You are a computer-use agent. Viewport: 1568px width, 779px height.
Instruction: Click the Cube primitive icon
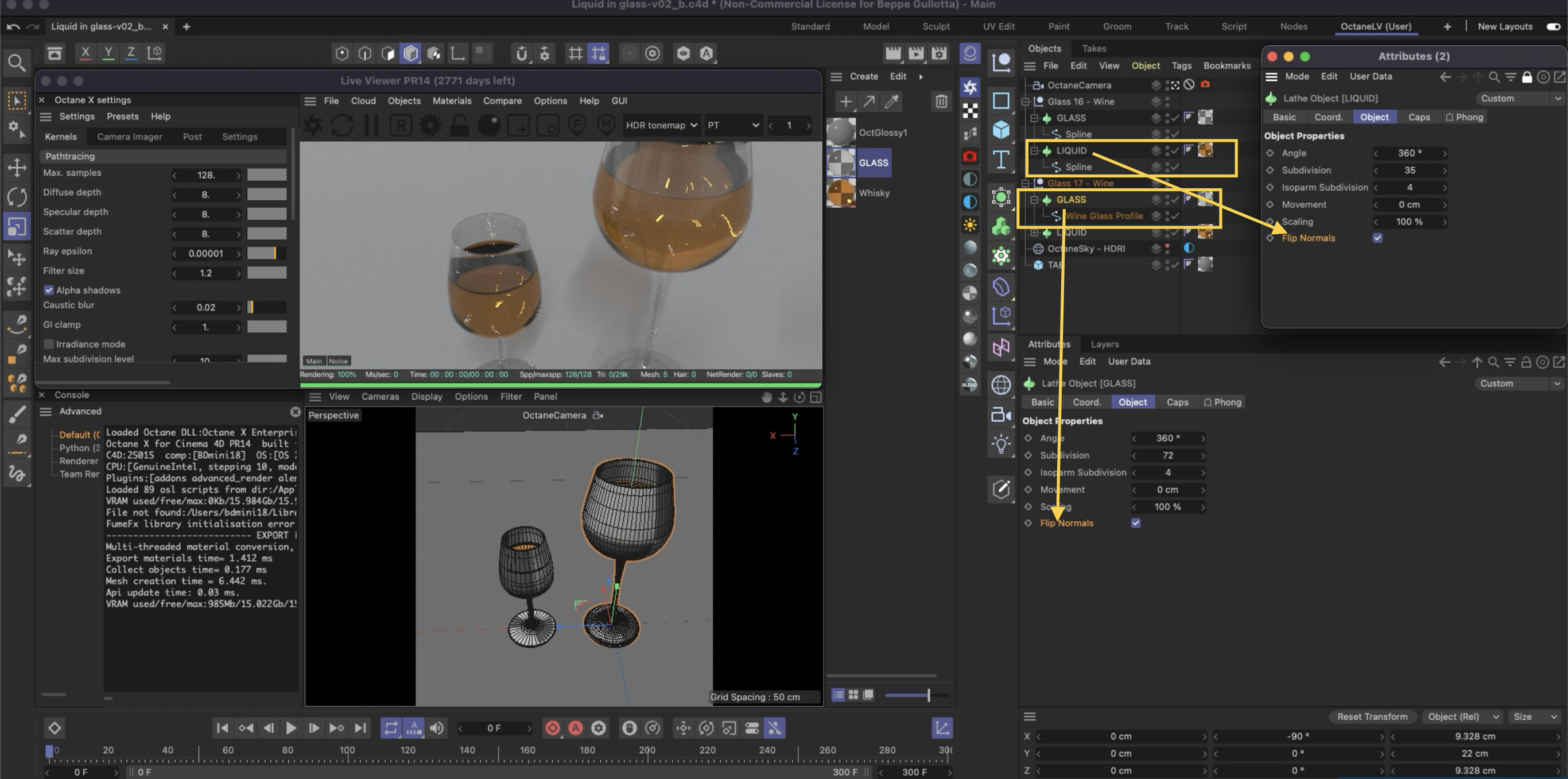(x=1002, y=130)
